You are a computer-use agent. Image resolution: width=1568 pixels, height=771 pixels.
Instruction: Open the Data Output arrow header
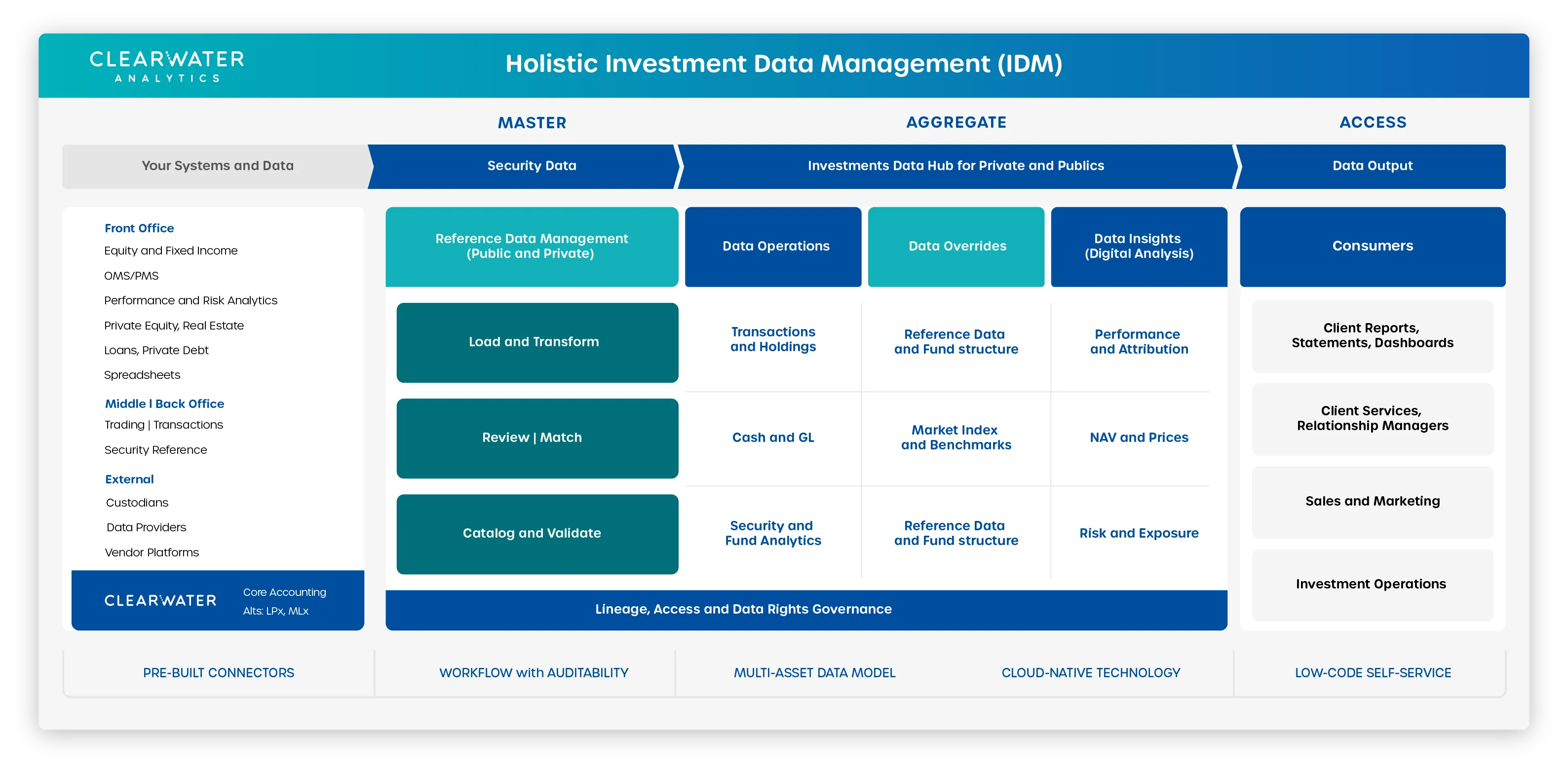pyautogui.click(x=1372, y=166)
